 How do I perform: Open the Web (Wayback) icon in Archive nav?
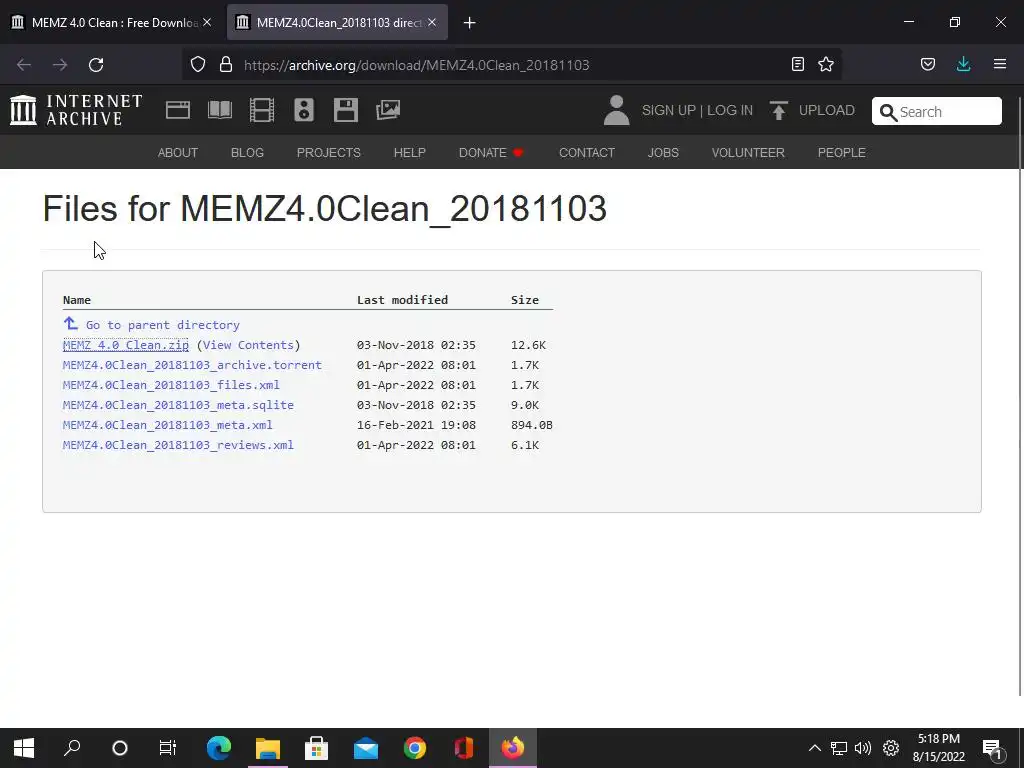click(178, 110)
